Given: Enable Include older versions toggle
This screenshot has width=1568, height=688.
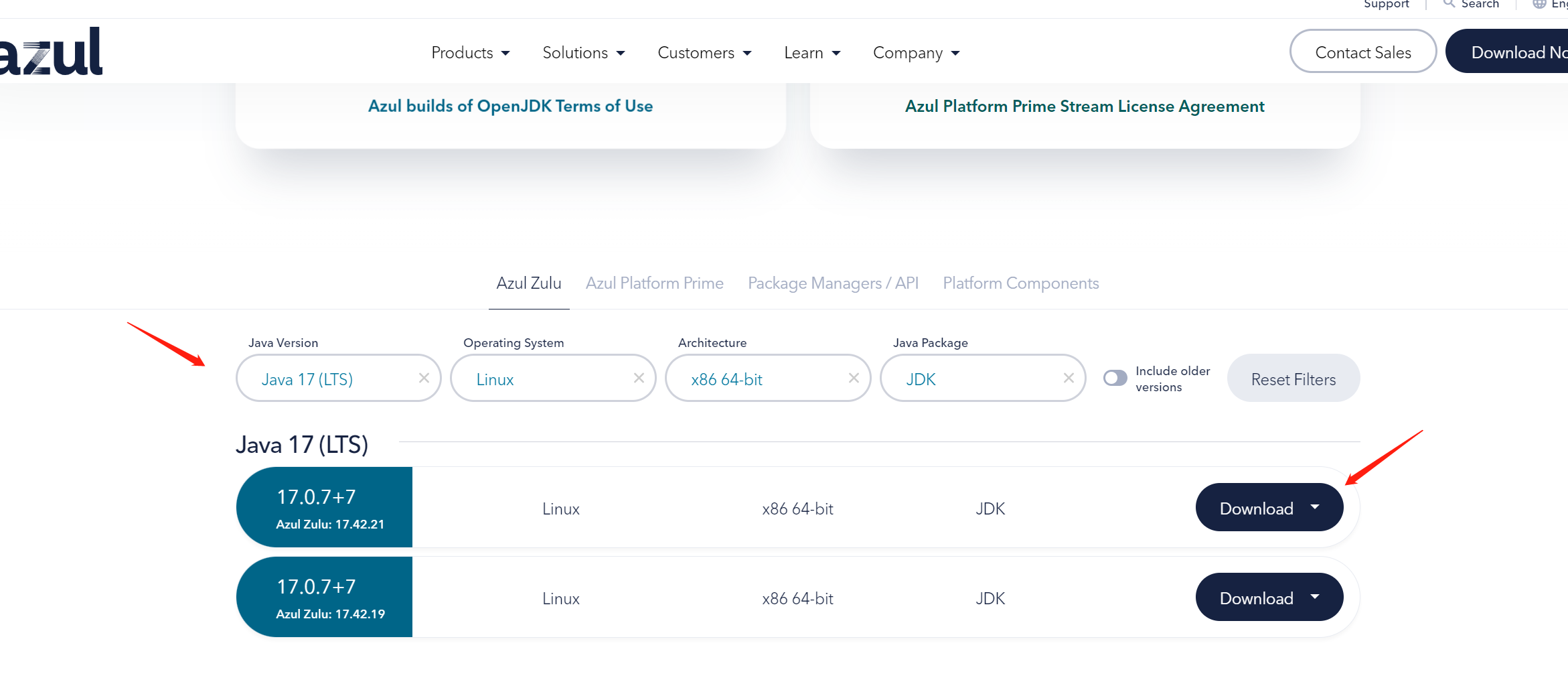Looking at the screenshot, I should click(1115, 379).
